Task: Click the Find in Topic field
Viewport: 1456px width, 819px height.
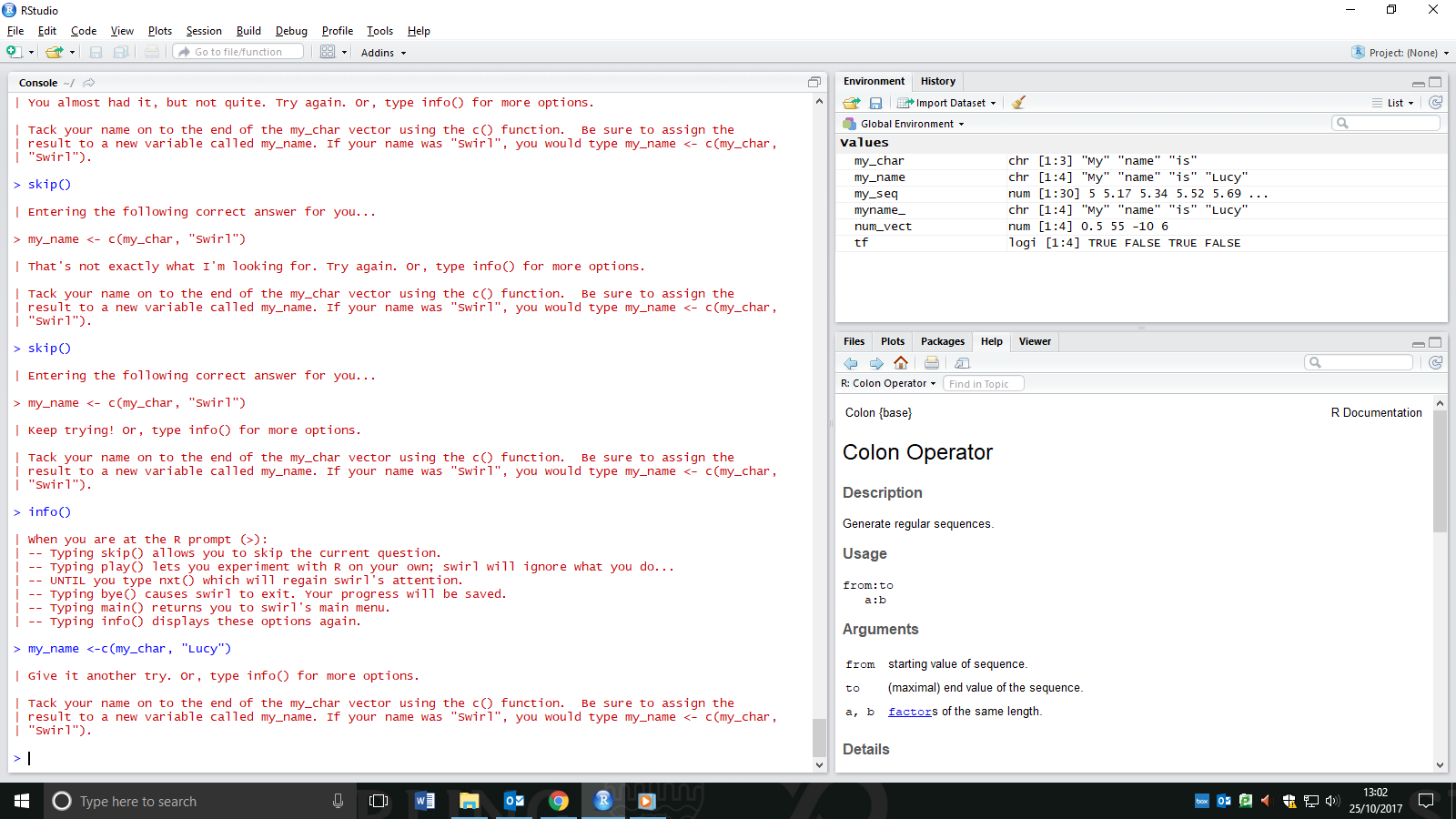Action: tap(984, 384)
